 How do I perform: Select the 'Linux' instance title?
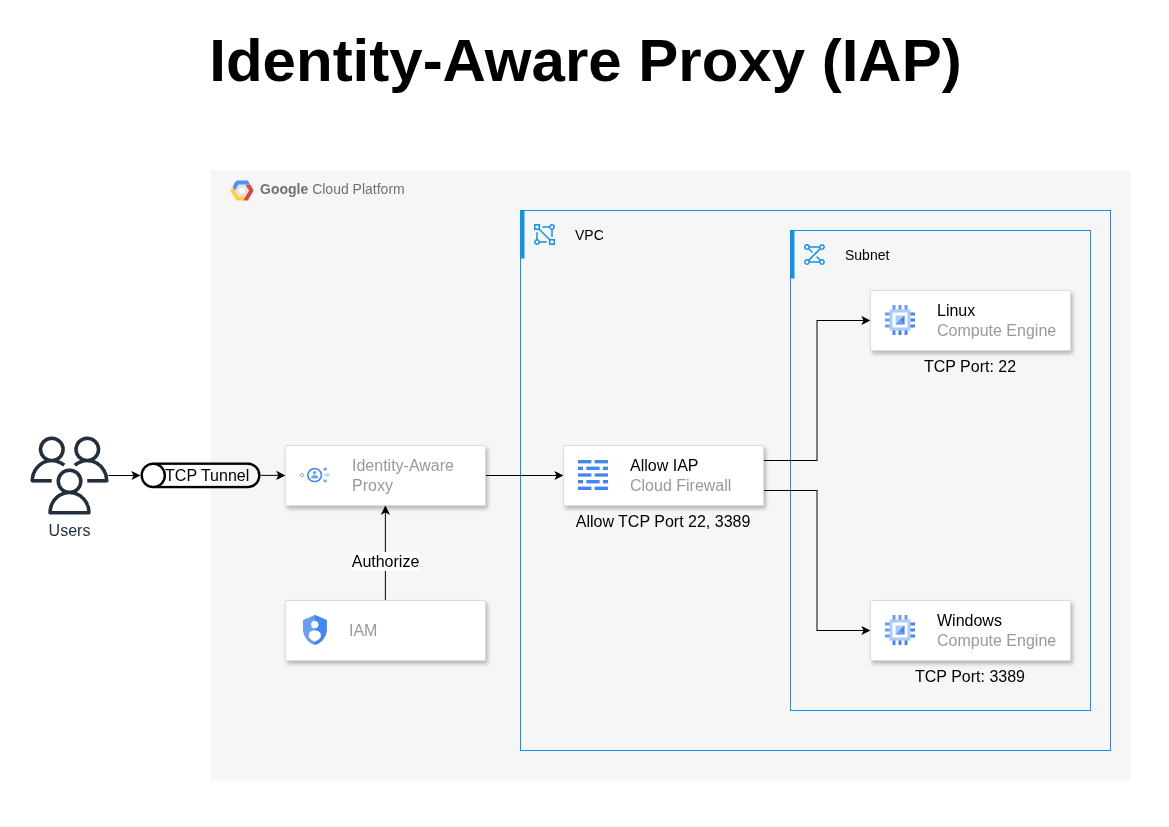point(956,310)
